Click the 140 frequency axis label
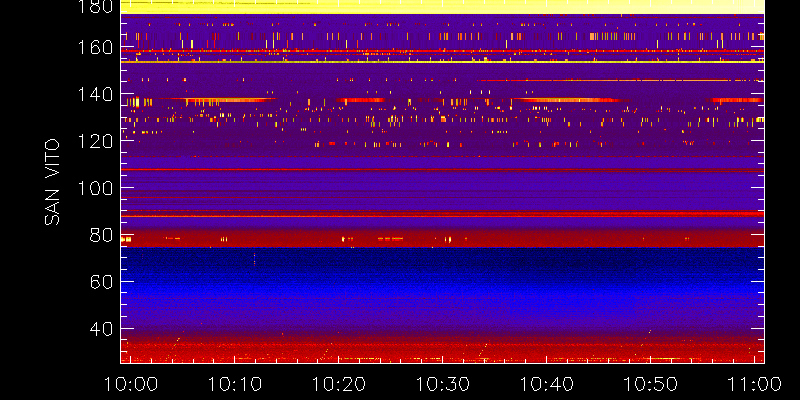This screenshot has height=400, width=800. point(94,95)
